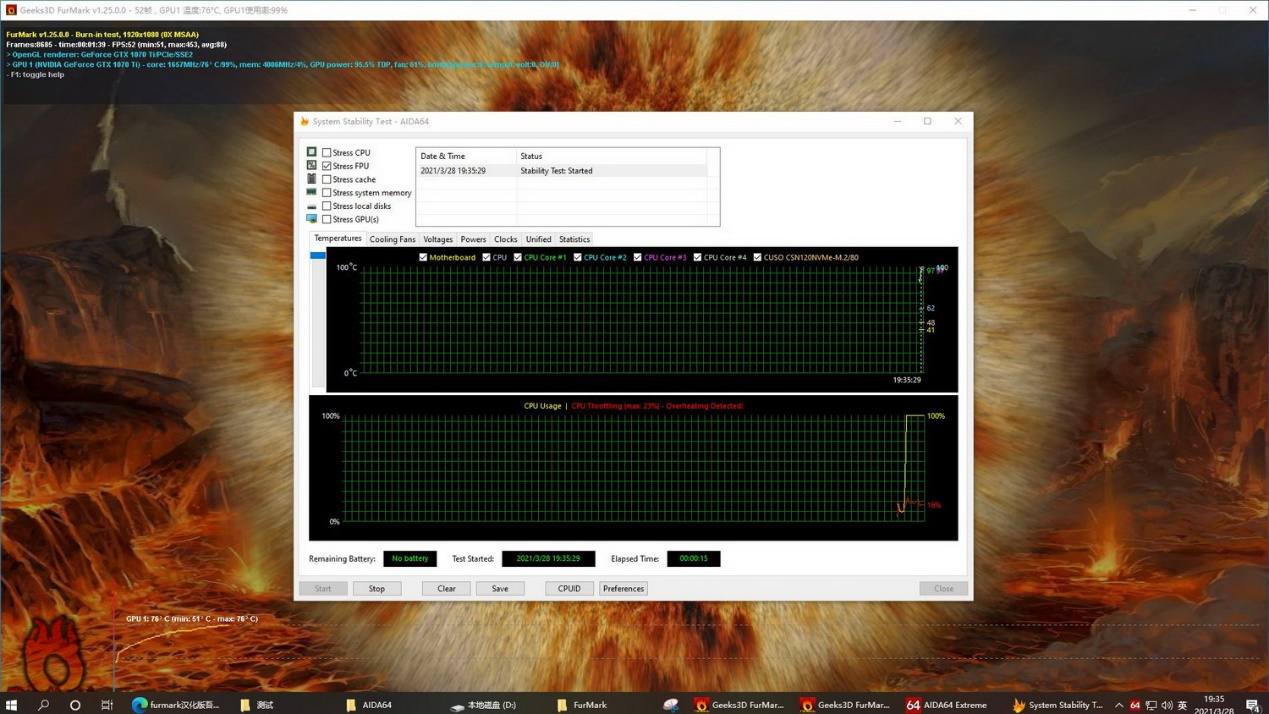Viewport: 1269px width, 714px height.
Task: Click the Preferences button
Action: (623, 588)
